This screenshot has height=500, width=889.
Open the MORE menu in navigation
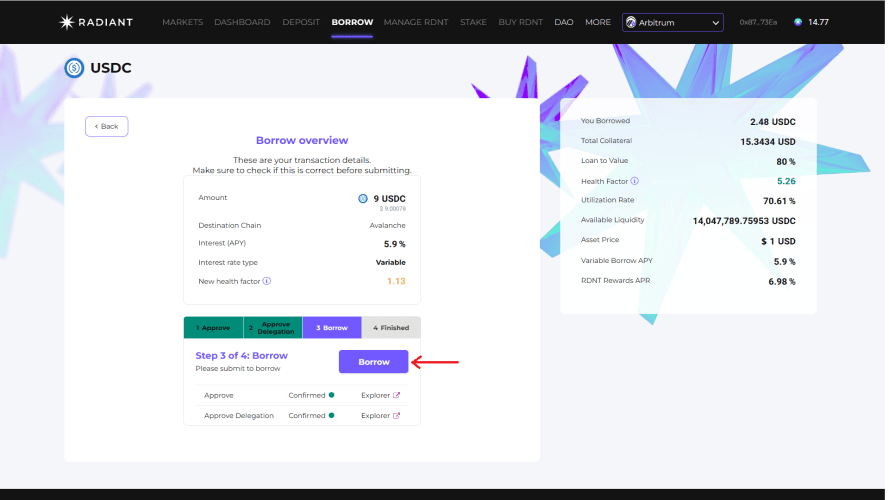(598, 22)
